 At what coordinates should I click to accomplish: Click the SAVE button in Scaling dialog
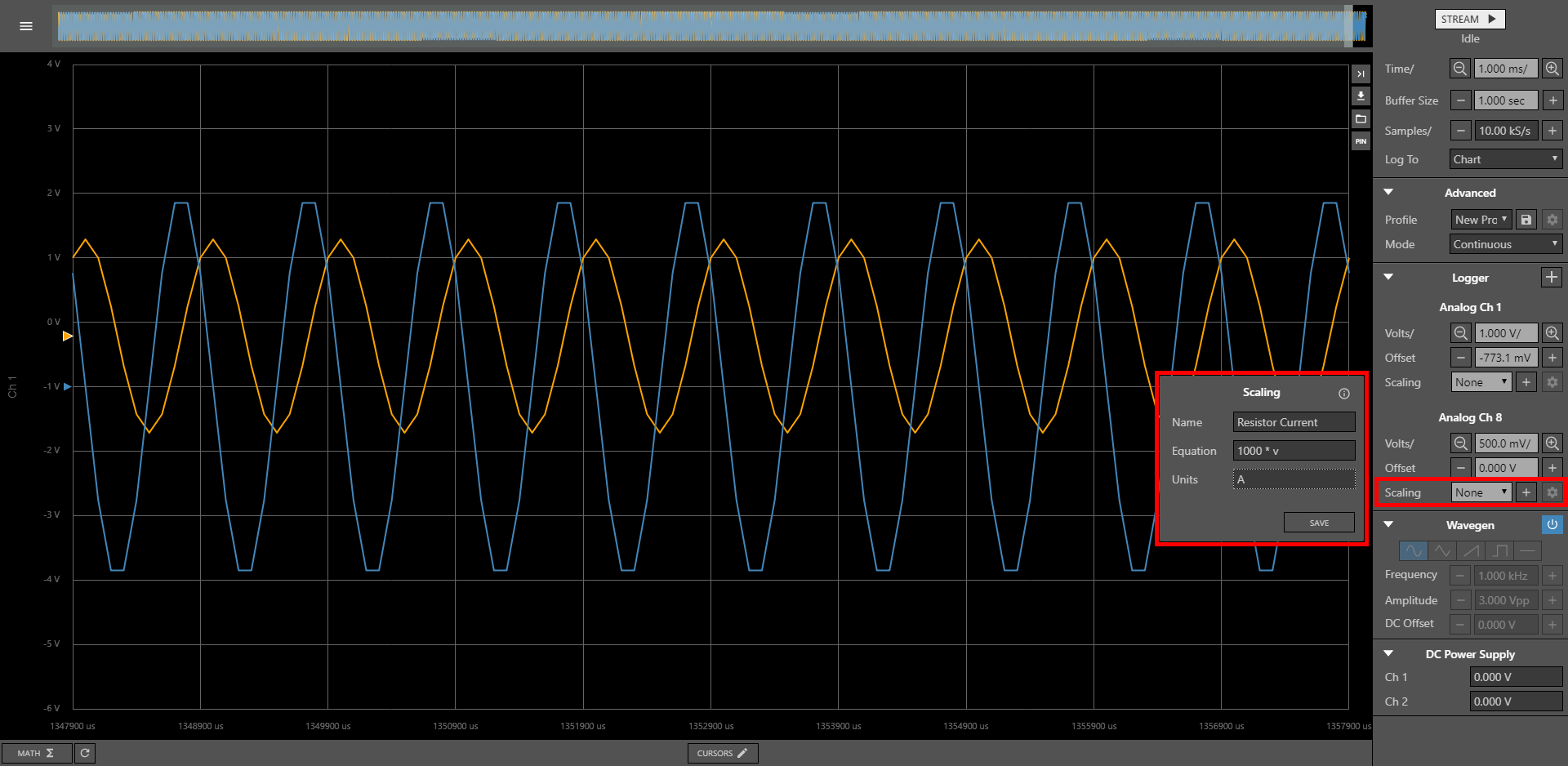point(1319,523)
